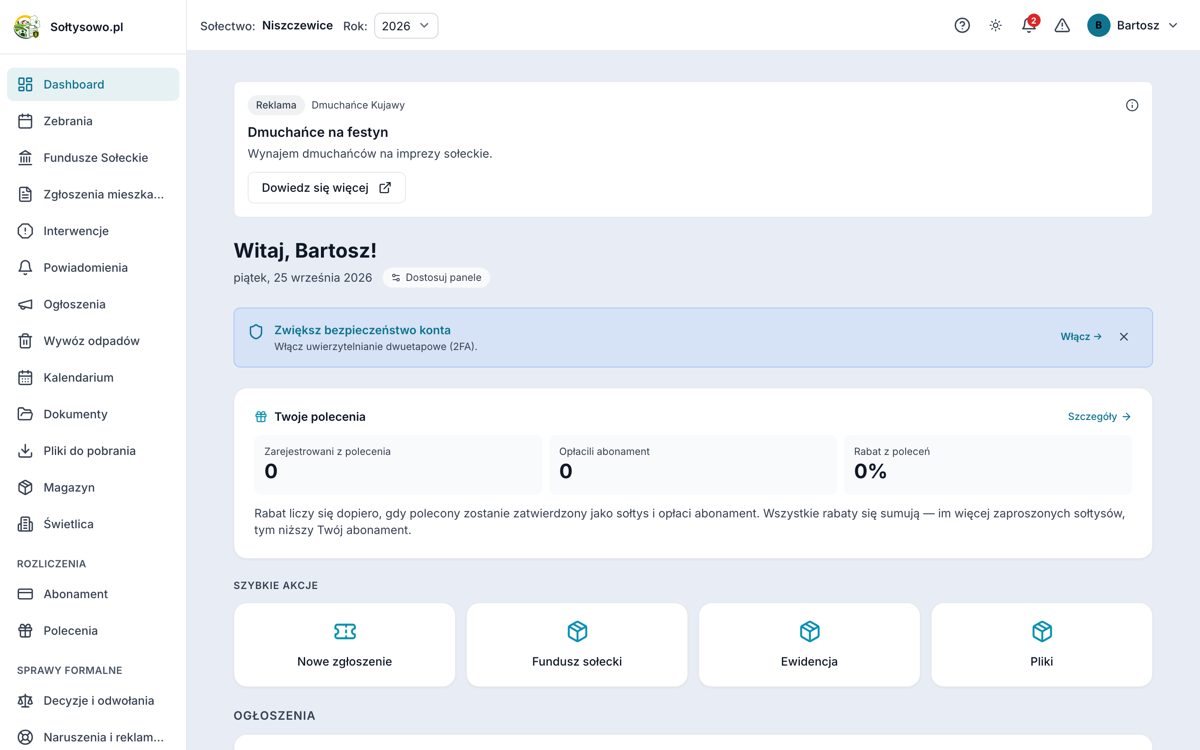Click the 'Zwiększ bezpieczeństwo konta' heading
1200x750 pixels.
tap(362, 330)
